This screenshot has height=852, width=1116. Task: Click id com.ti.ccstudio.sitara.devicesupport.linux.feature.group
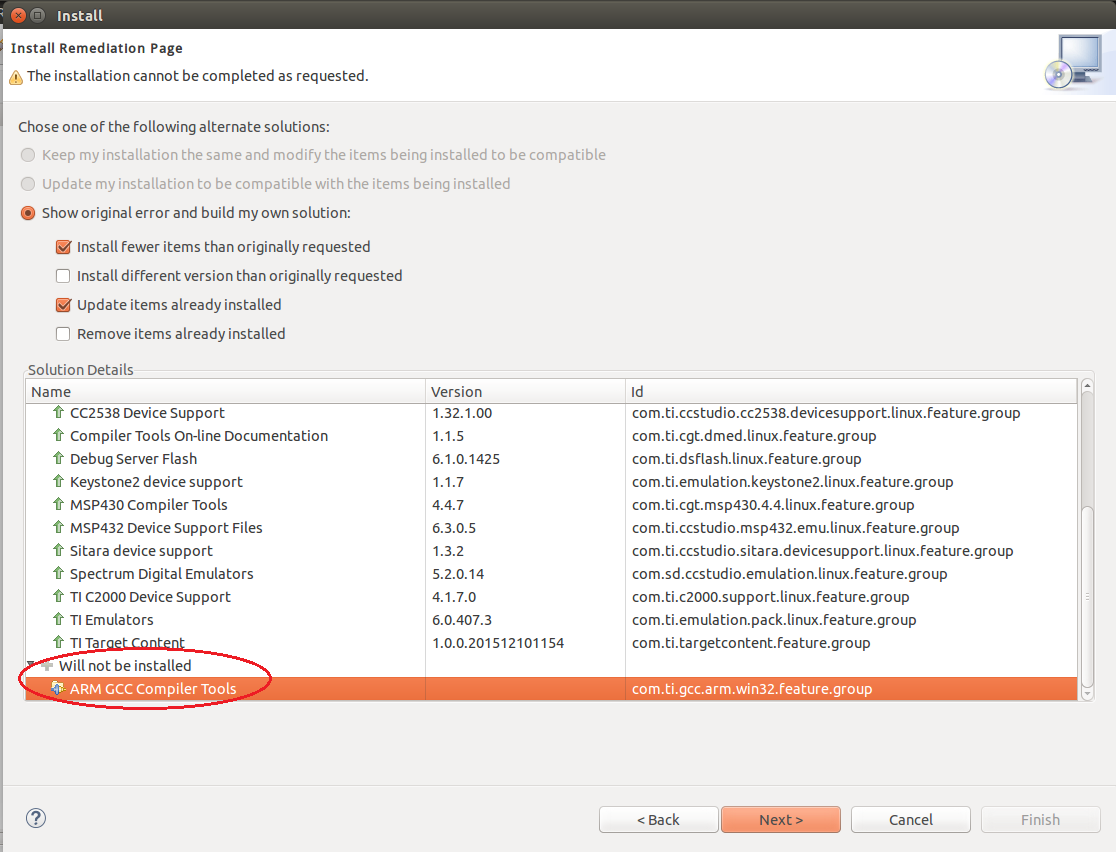pos(823,551)
